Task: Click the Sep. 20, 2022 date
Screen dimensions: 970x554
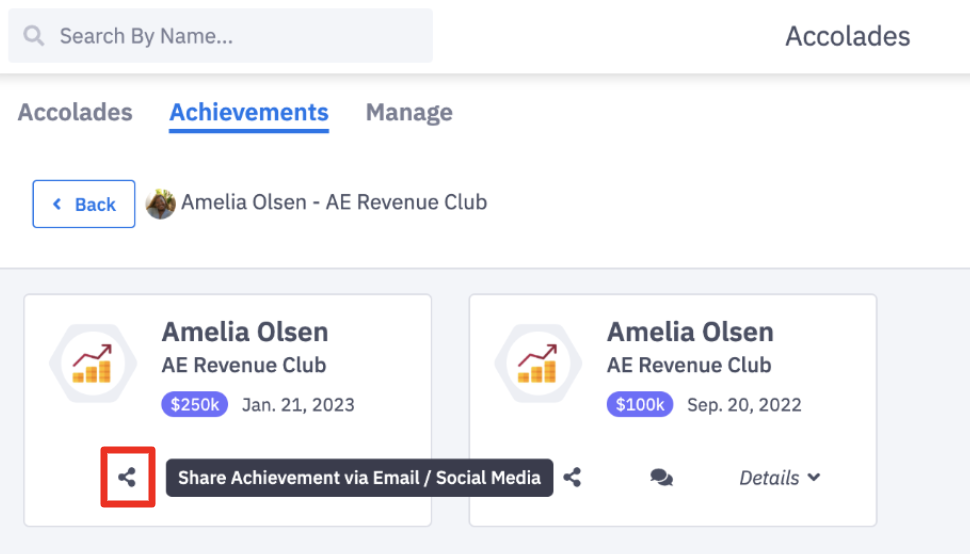Action: [x=744, y=405]
